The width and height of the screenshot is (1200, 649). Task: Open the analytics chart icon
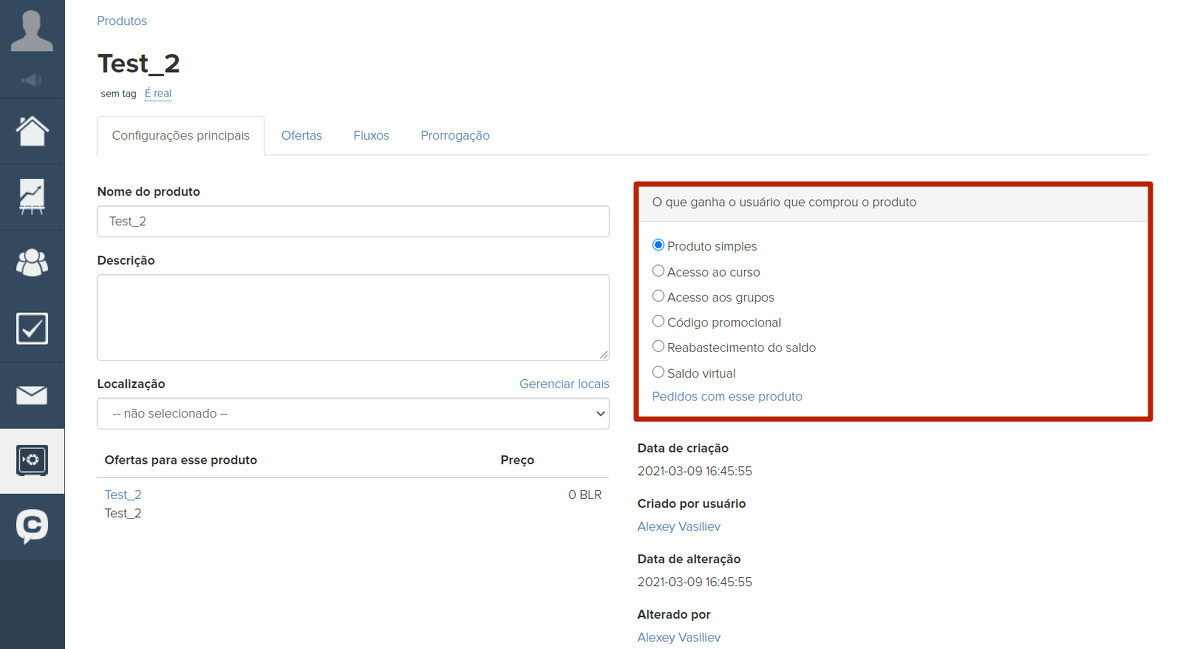coord(32,196)
